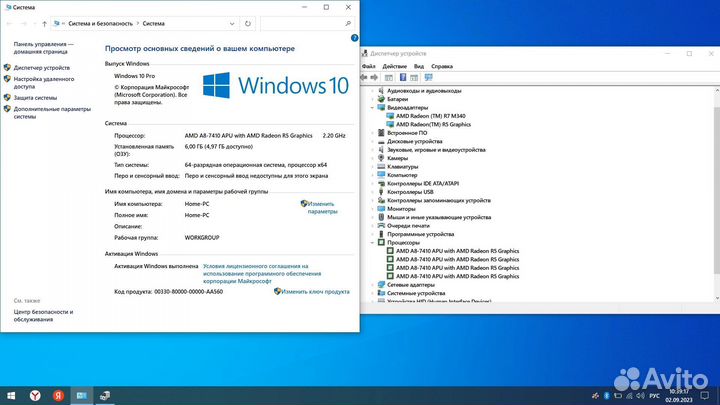This screenshot has height=405, width=720.
Task: Click РУС language indicator in tray
Action: [x=655, y=396]
